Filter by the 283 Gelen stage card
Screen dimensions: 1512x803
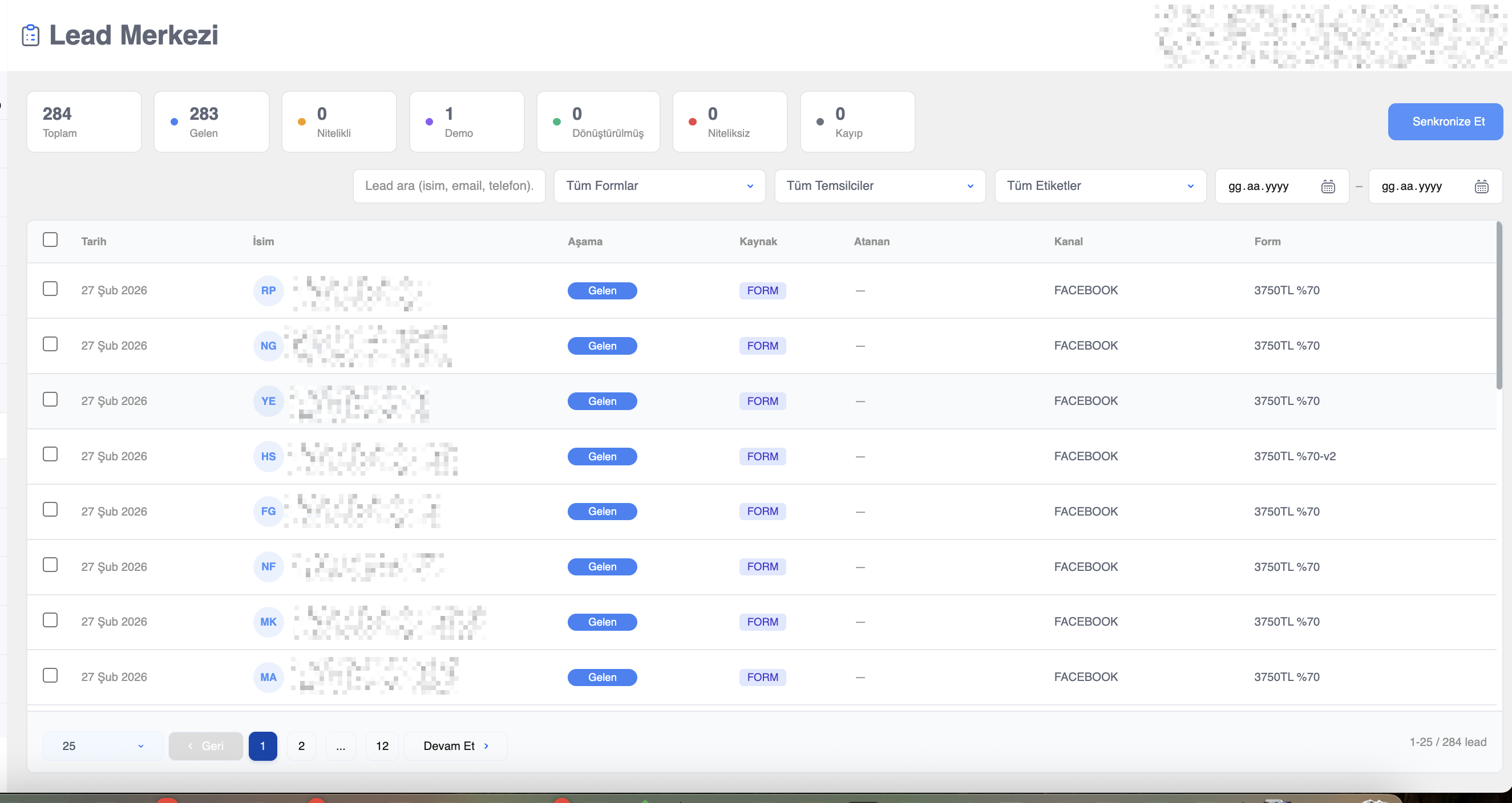tap(211, 121)
